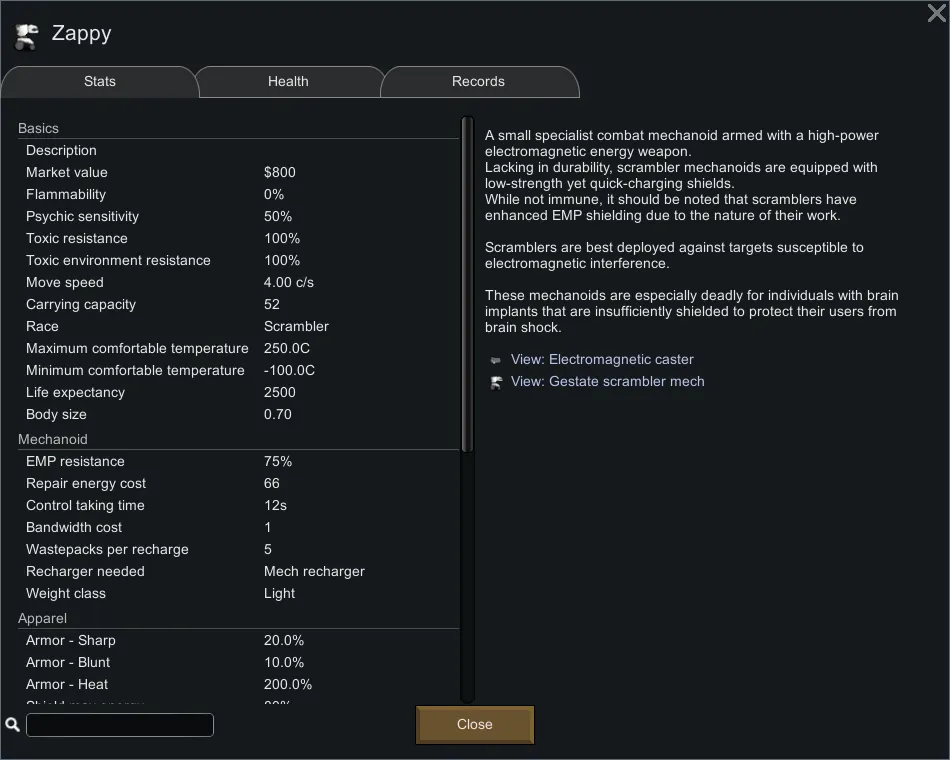Follow the View: Electromagnetic caster link
This screenshot has height=760, width=950.
[602, 360]
